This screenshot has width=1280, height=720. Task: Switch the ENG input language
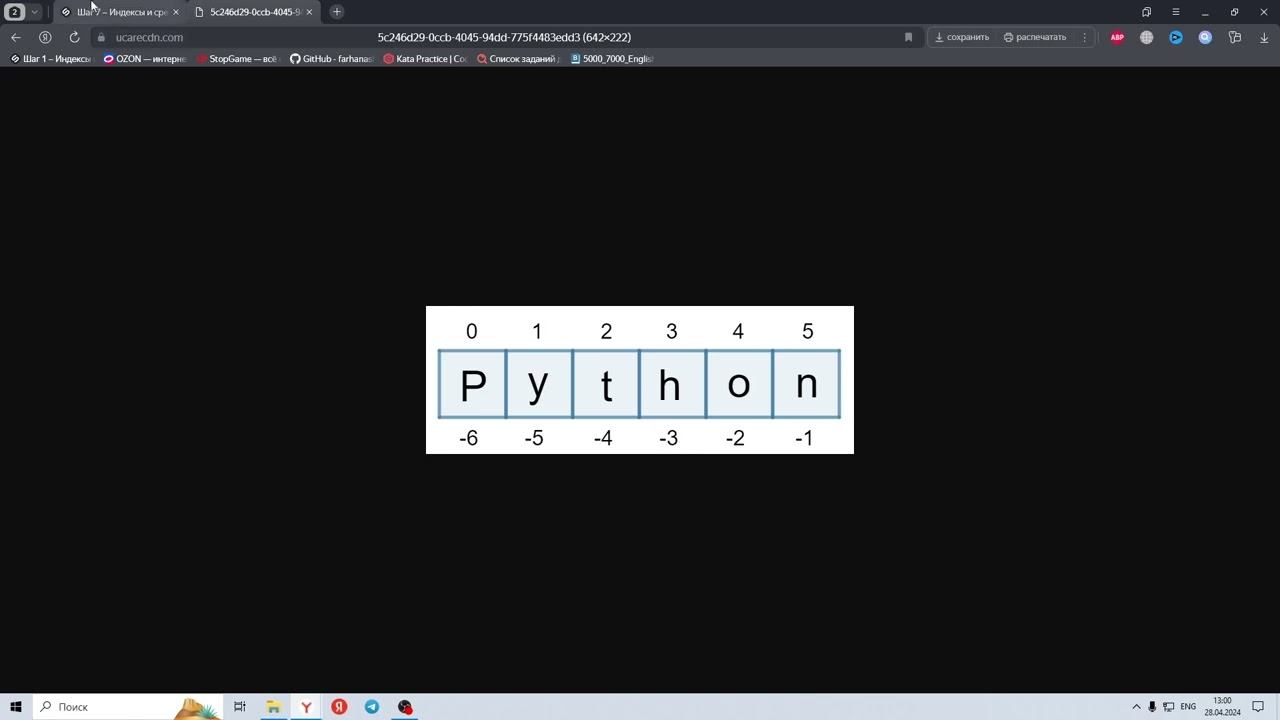[1188, 707]
